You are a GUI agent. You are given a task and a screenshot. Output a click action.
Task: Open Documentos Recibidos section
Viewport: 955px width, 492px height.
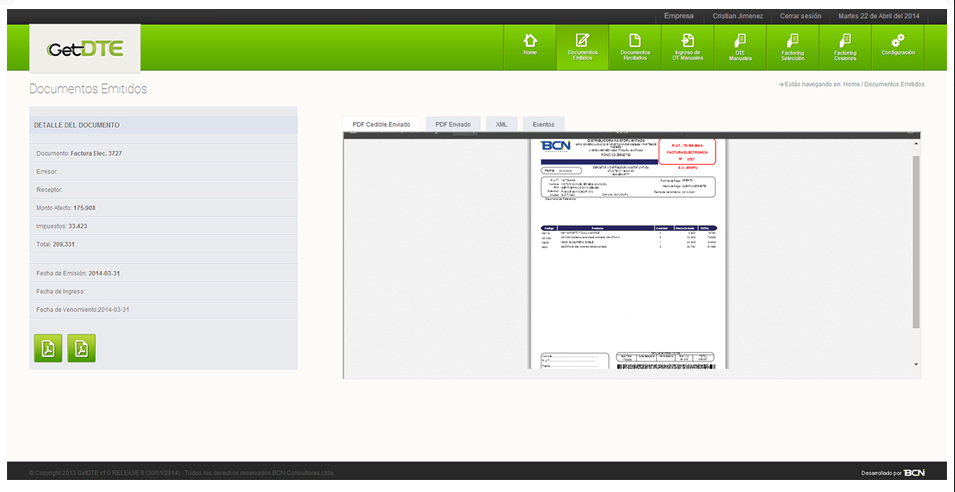(635, 45)
